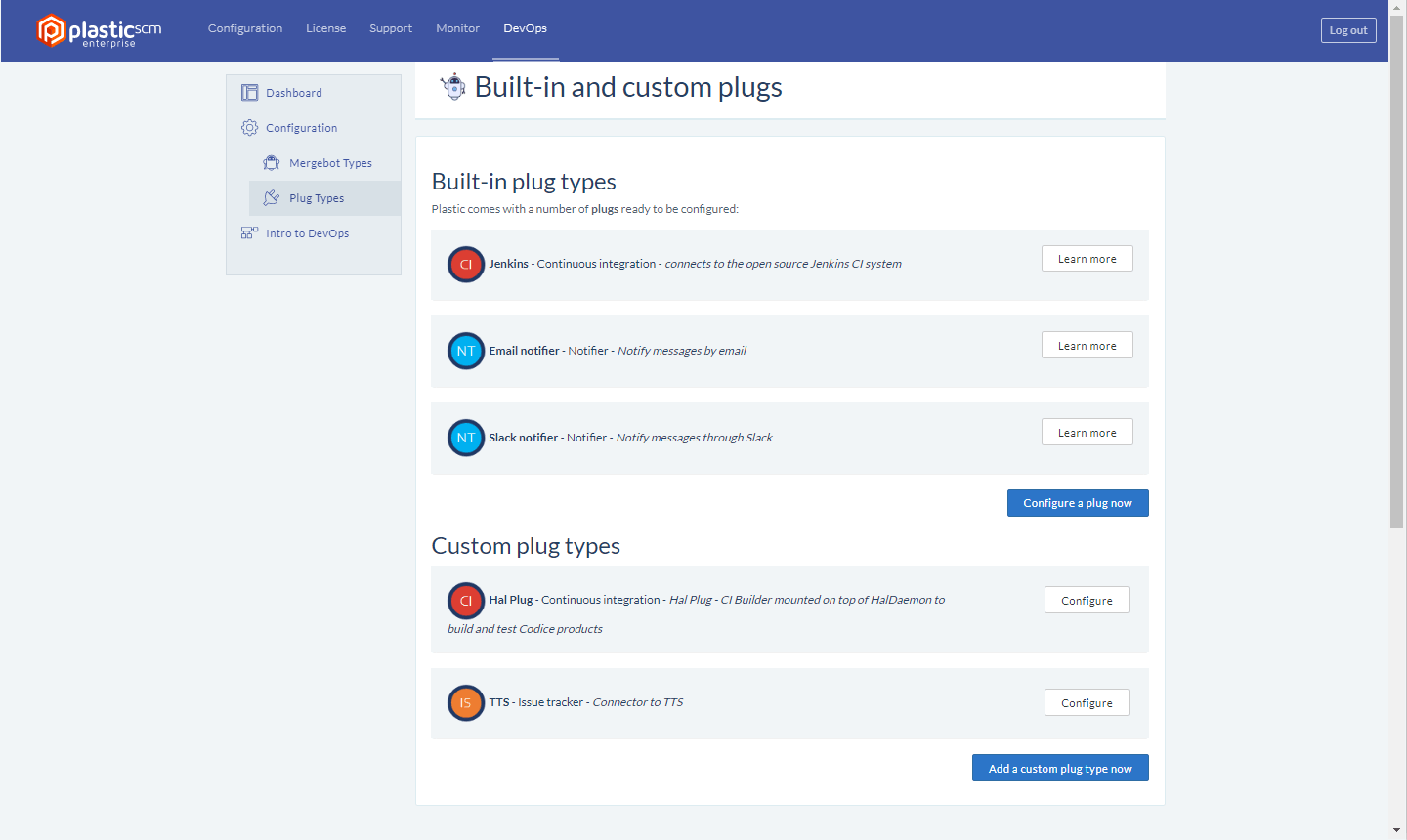Click the Plastic SCM enterprise logo
Image resolution: width=1407 pixels, height=840 pixels.
coord(99,30)
